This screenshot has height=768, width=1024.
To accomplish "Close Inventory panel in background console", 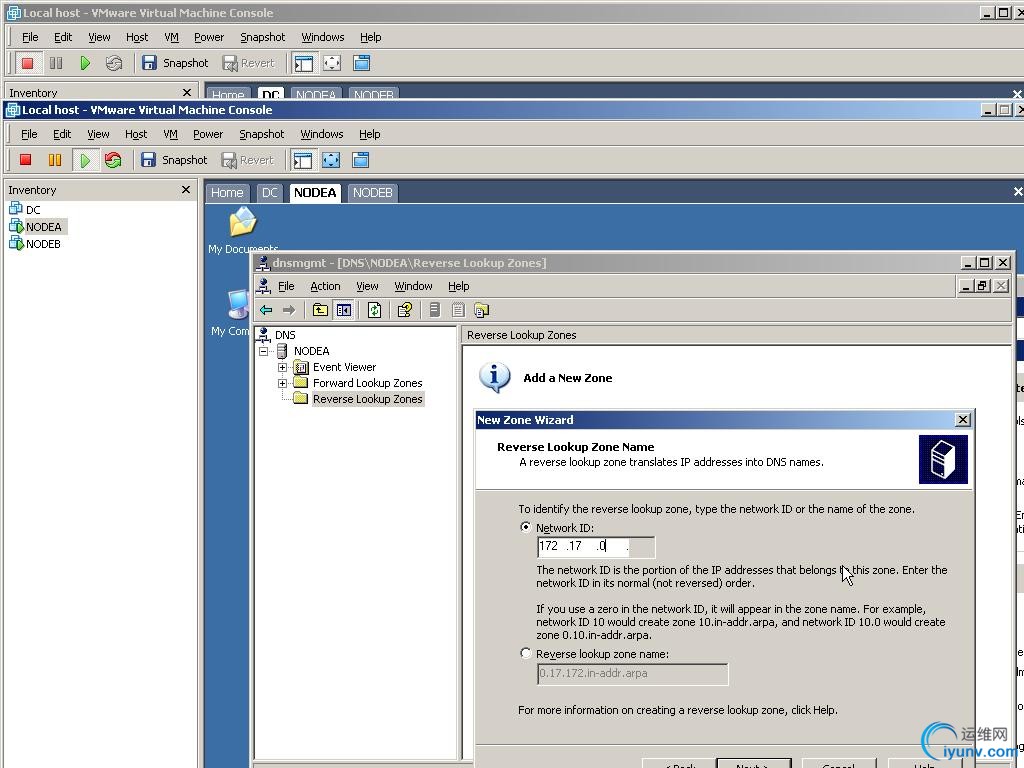I will tap(187, 92).
